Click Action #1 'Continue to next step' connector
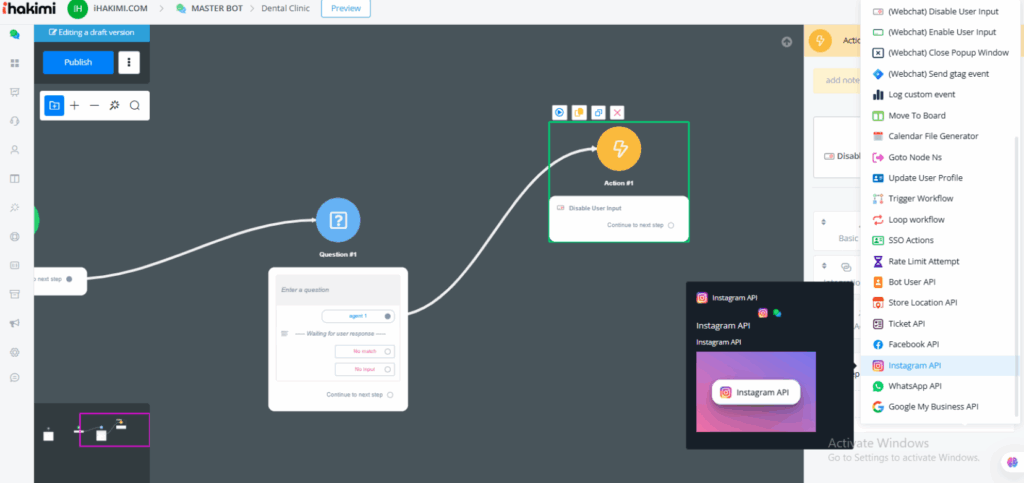 tap(671, 225)
